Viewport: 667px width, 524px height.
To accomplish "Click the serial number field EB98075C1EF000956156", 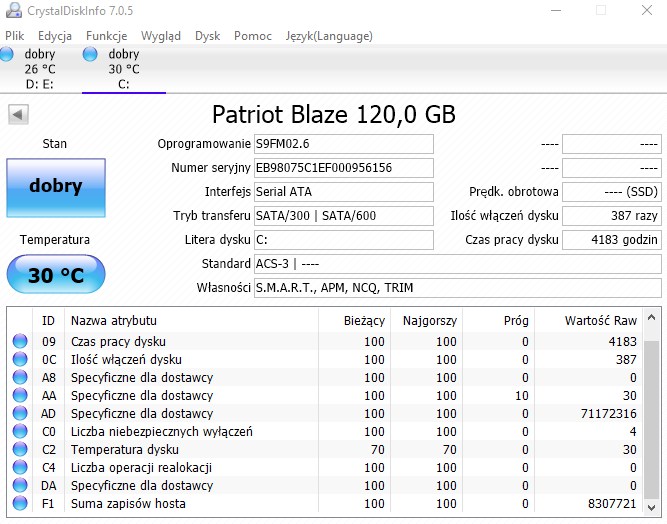I will [344, 168].
